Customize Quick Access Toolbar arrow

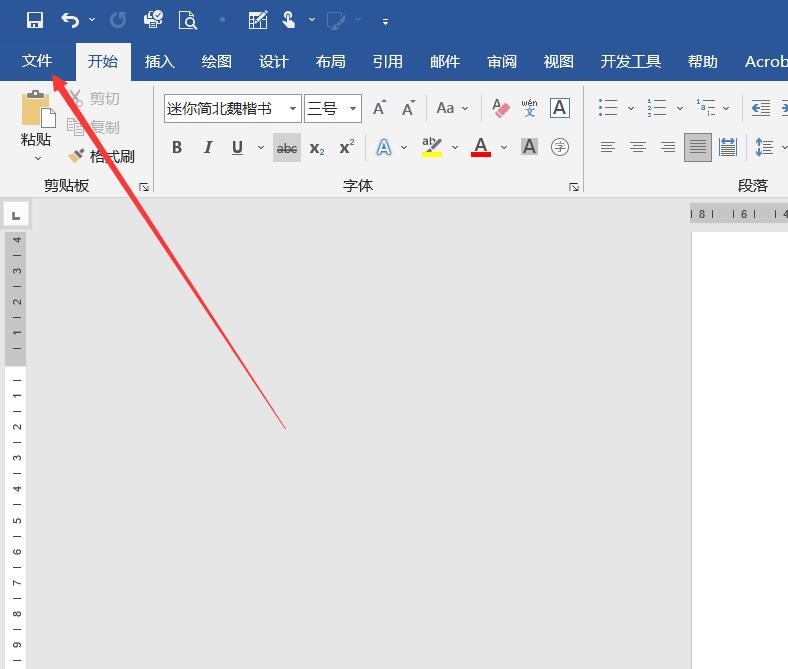pyautogui.click(x=385, y=22)
